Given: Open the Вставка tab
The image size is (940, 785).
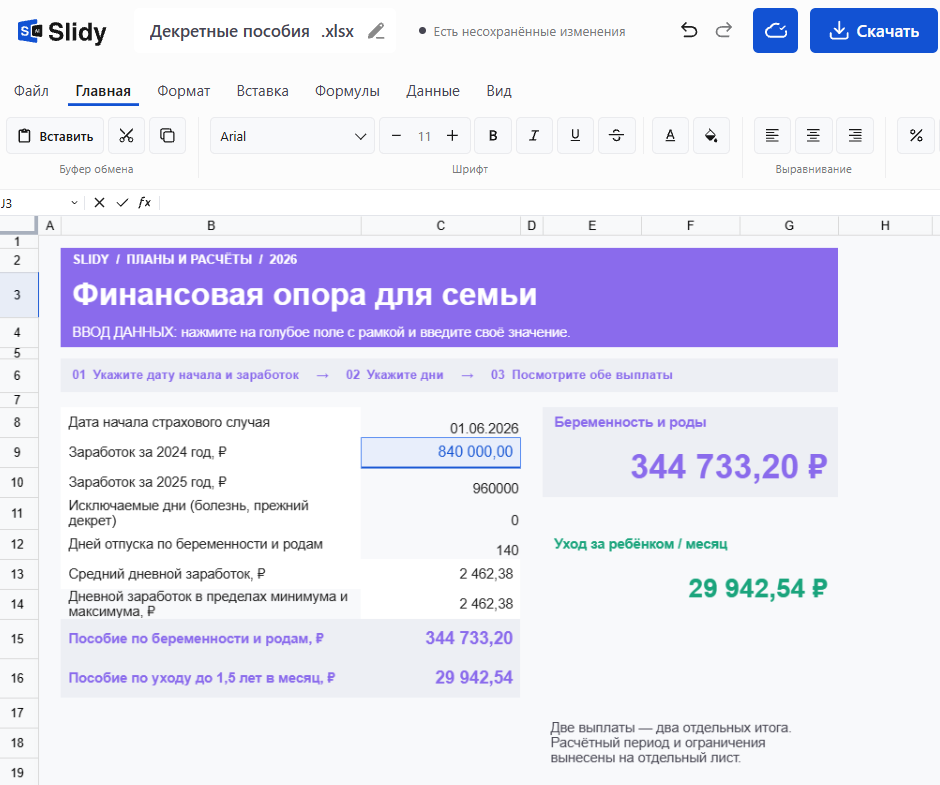Looking at the screenshot, I should click(x=263, y=91).
